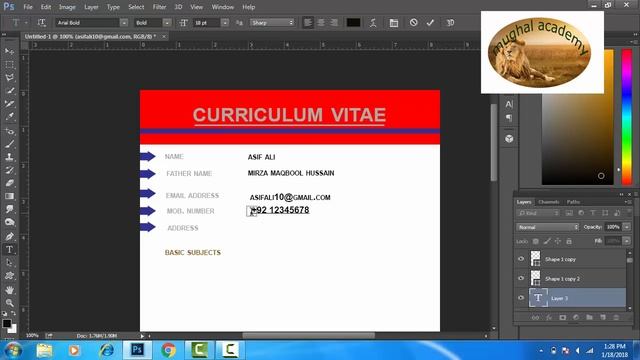Switch to the Channels tab

(x=548, y=202)
